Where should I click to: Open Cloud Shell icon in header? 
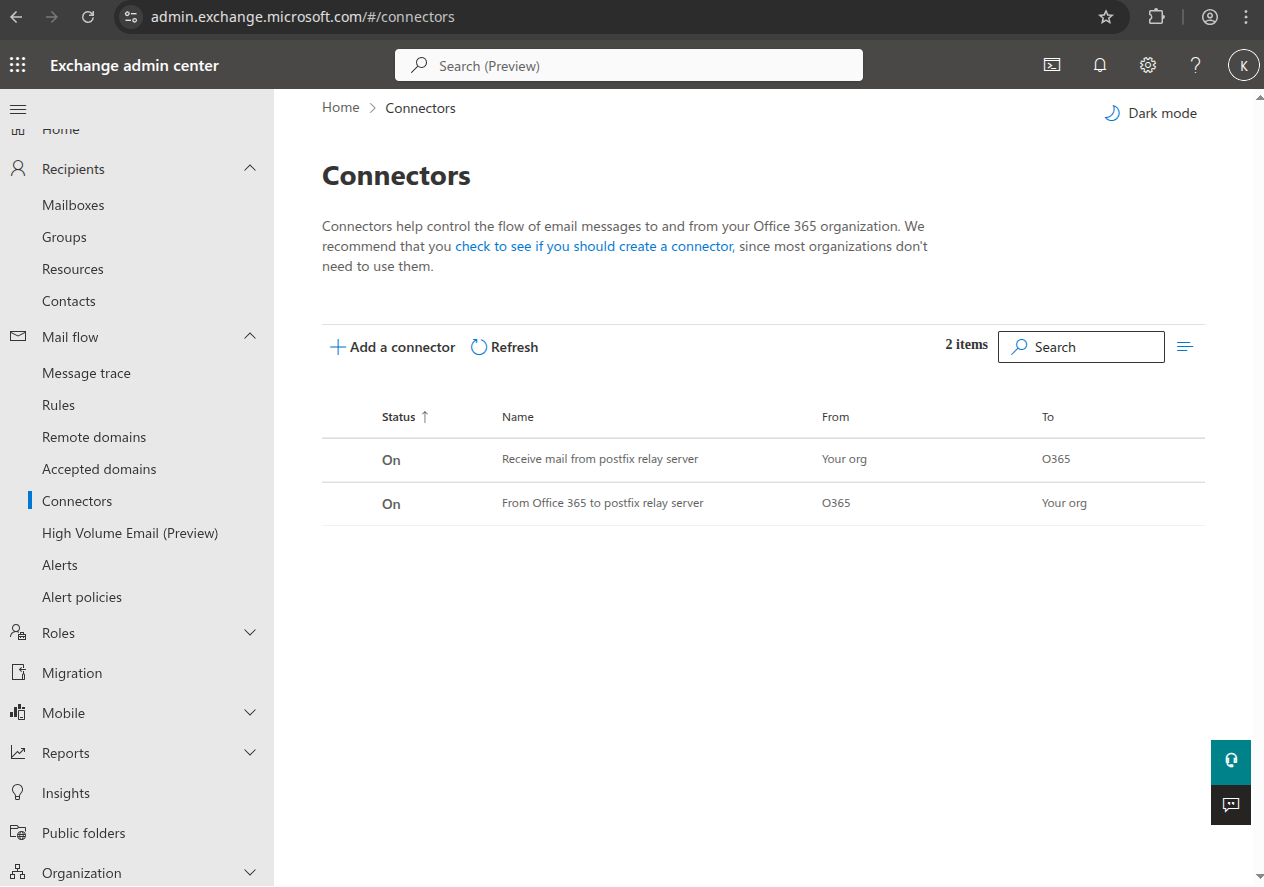(x=1052, y=65)
